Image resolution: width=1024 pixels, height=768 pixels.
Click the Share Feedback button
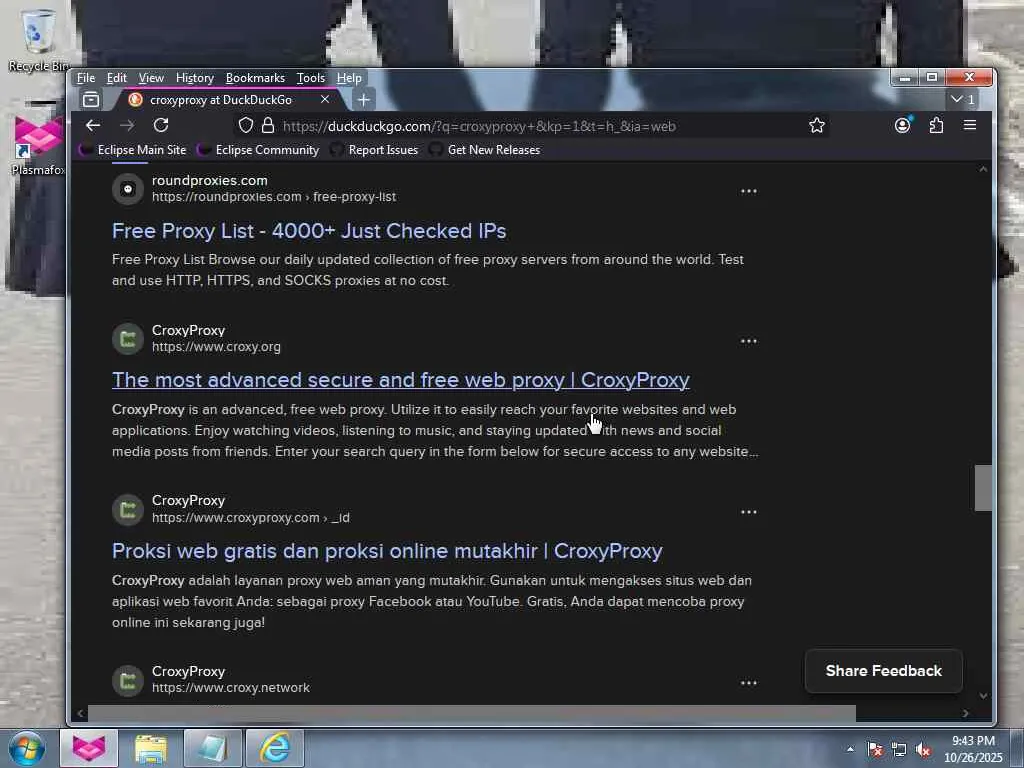click(884, 671)
